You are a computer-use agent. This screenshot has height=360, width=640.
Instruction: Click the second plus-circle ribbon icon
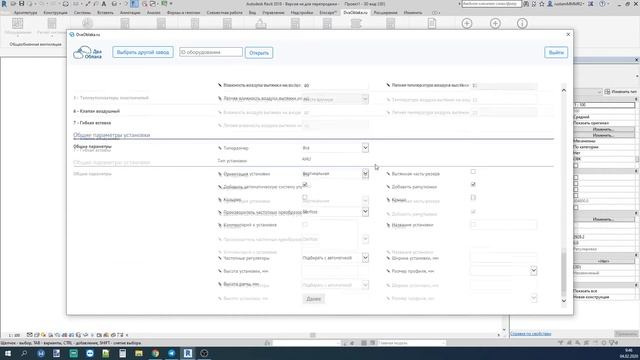point(495,23)
